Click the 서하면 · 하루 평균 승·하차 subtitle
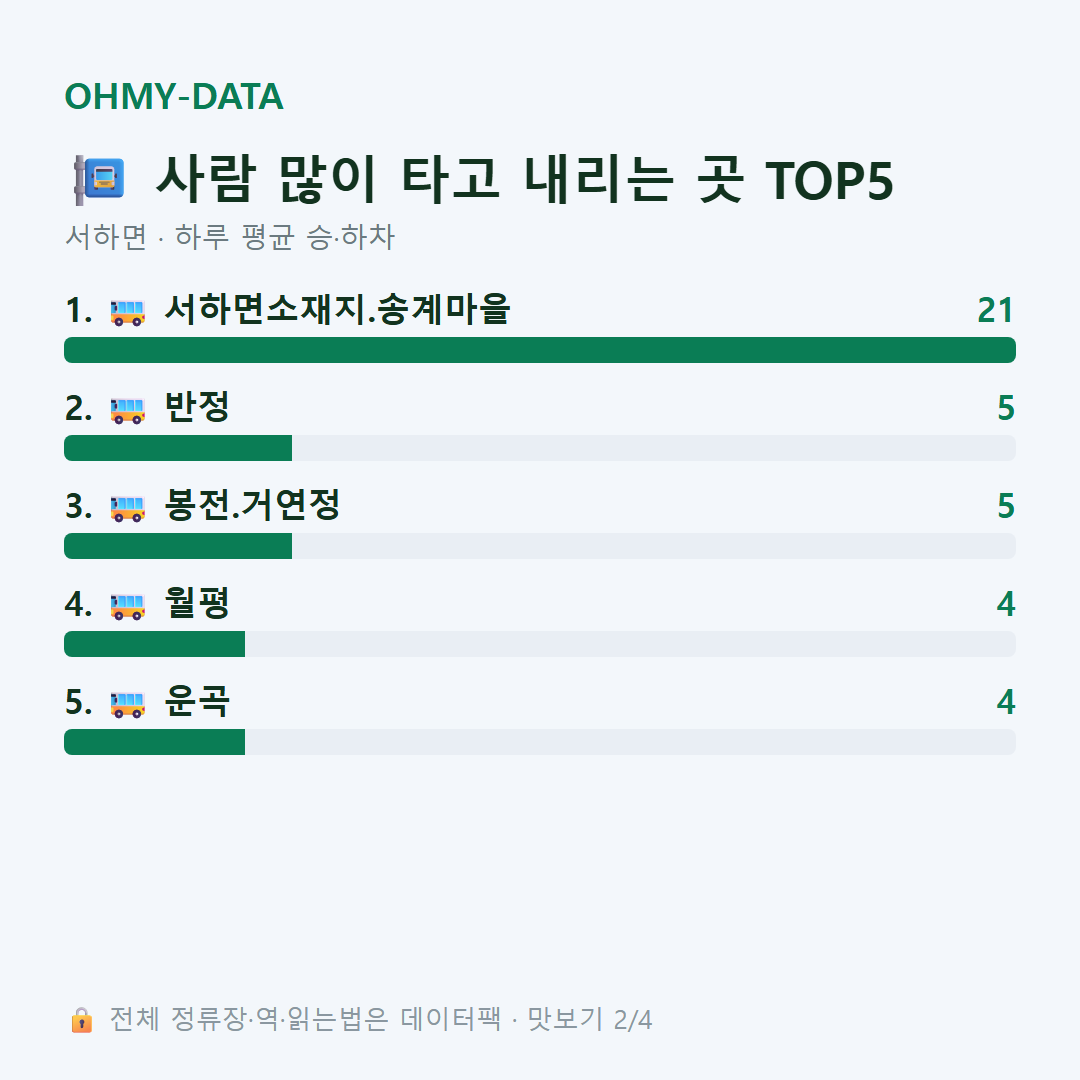Viewport: 1080px width, 1080px height. pos(230,237)
